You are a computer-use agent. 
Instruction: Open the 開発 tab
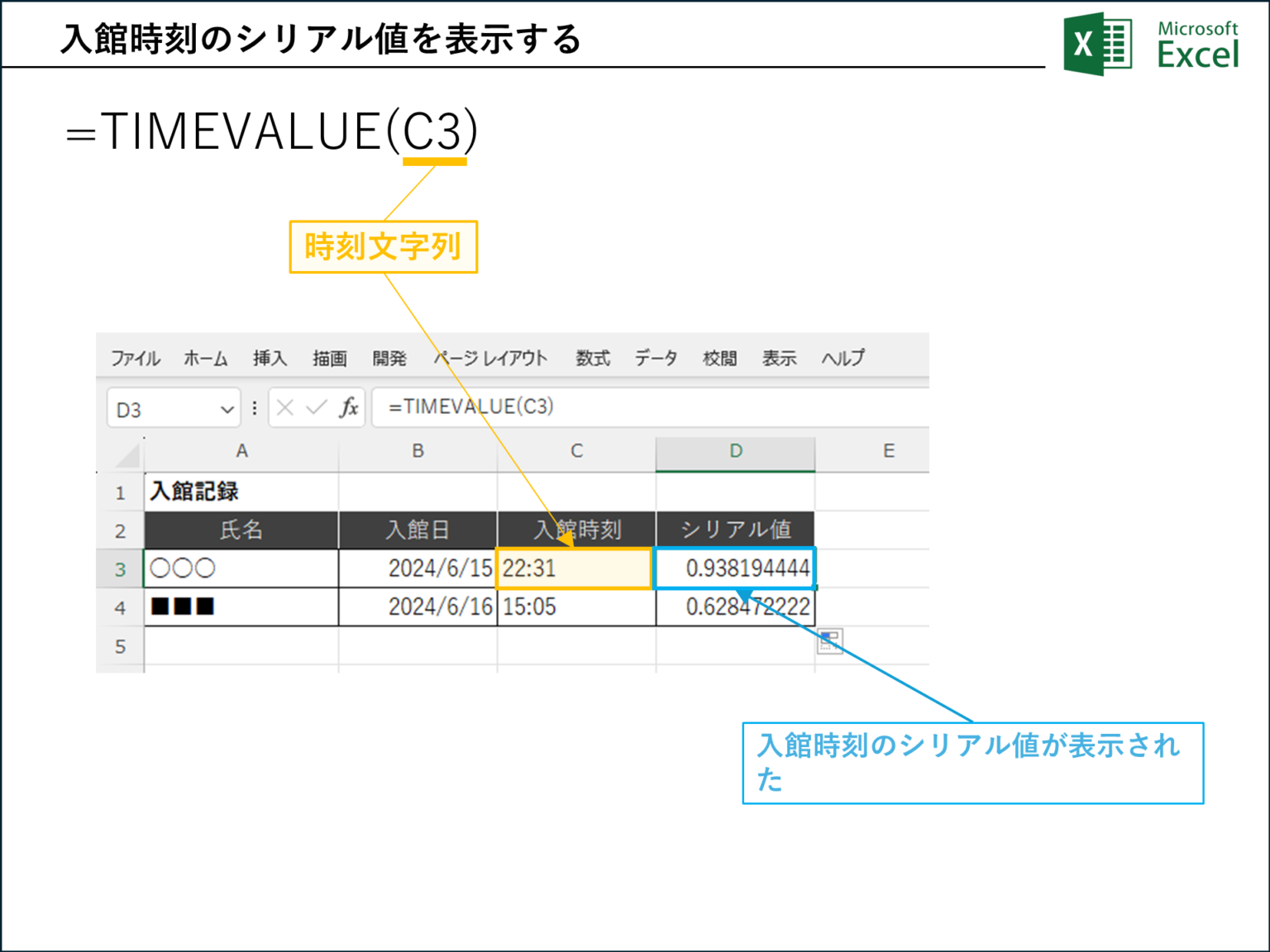[389, 358]
